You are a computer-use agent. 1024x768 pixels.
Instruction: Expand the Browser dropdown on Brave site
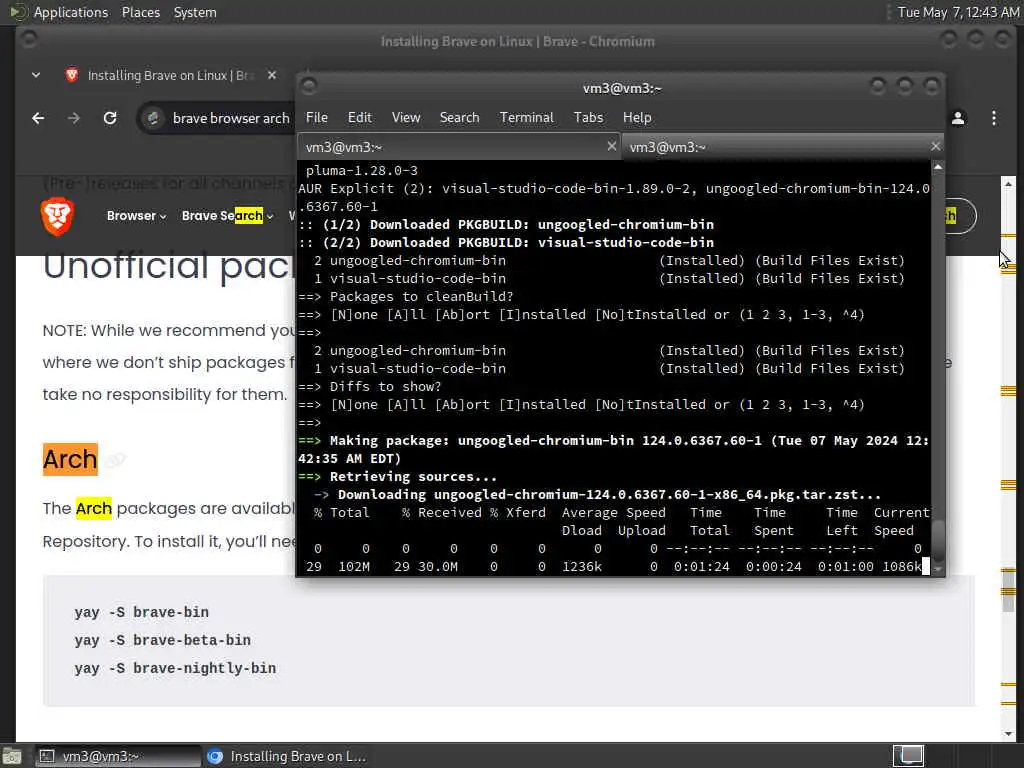(136, 216)
